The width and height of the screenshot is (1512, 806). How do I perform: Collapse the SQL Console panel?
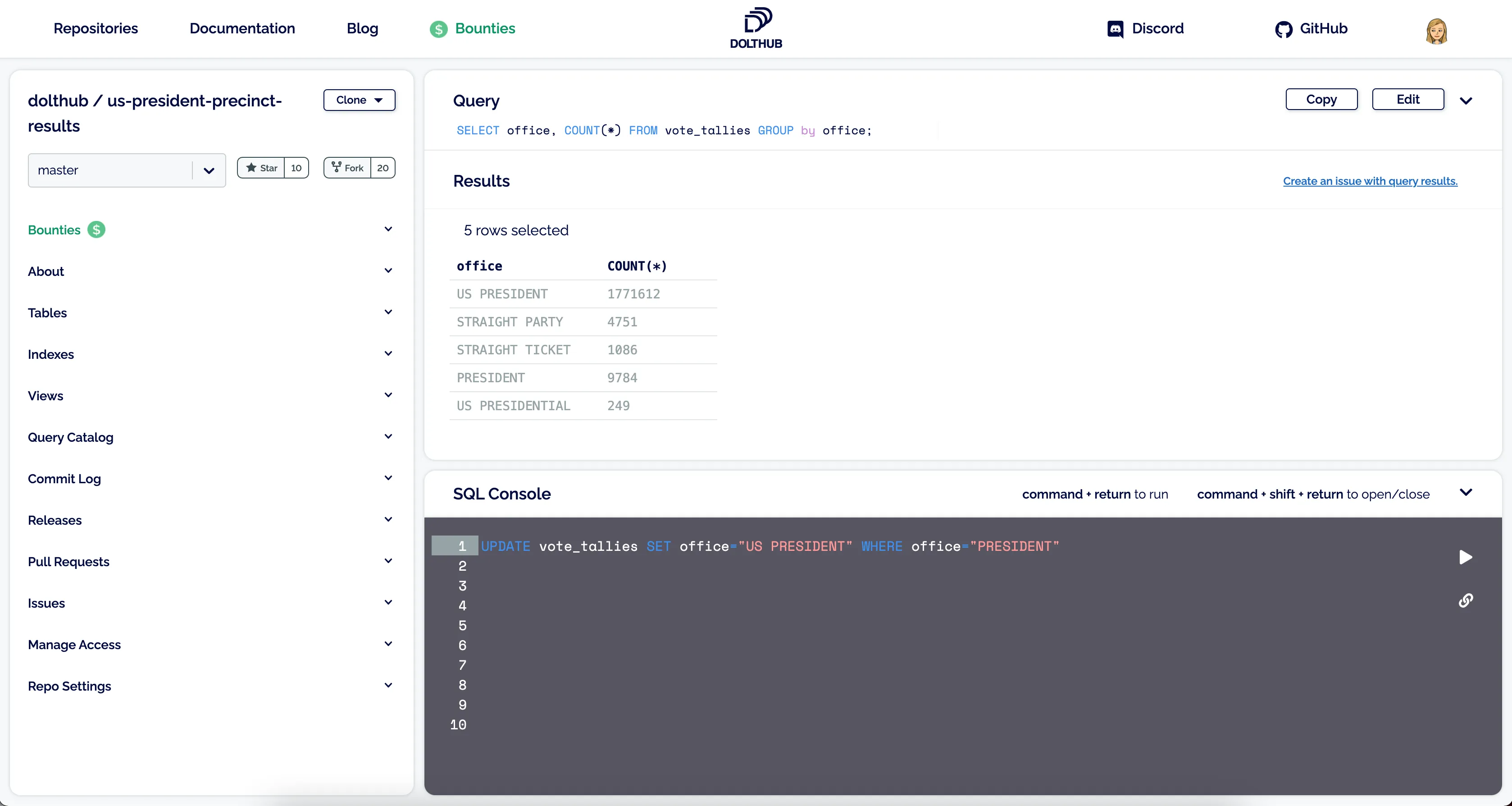[1466, 493]
